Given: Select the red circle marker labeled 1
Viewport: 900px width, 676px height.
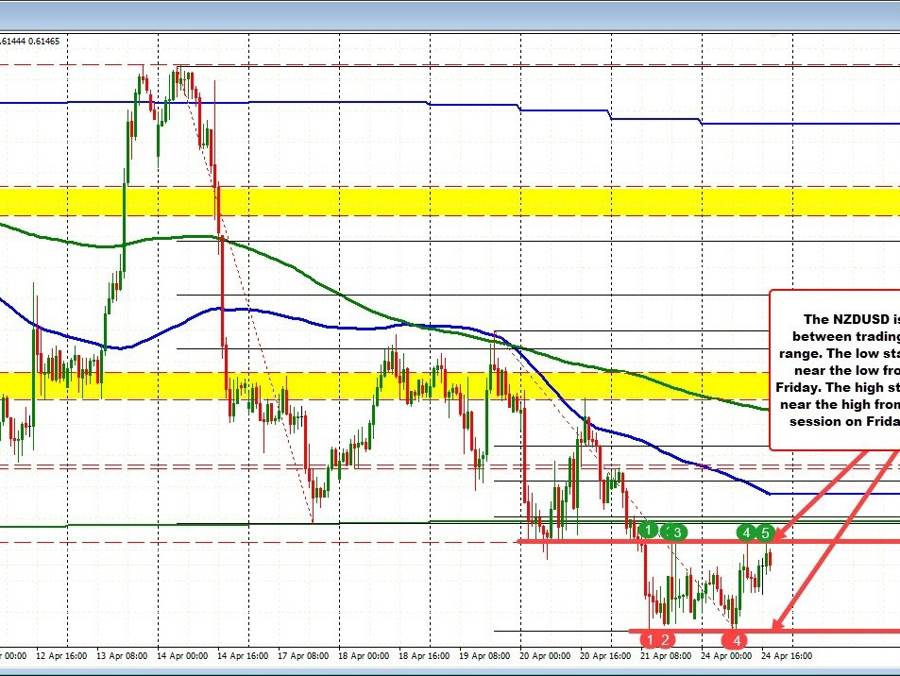Looking at the screenshot, I should (x=650, y=639).
